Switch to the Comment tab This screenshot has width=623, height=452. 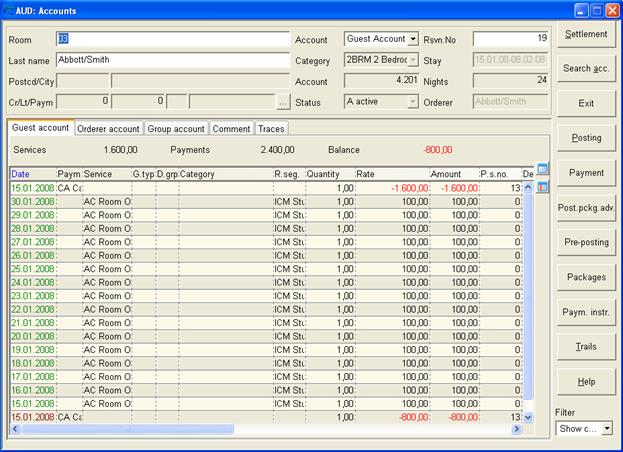coord(231,129)
